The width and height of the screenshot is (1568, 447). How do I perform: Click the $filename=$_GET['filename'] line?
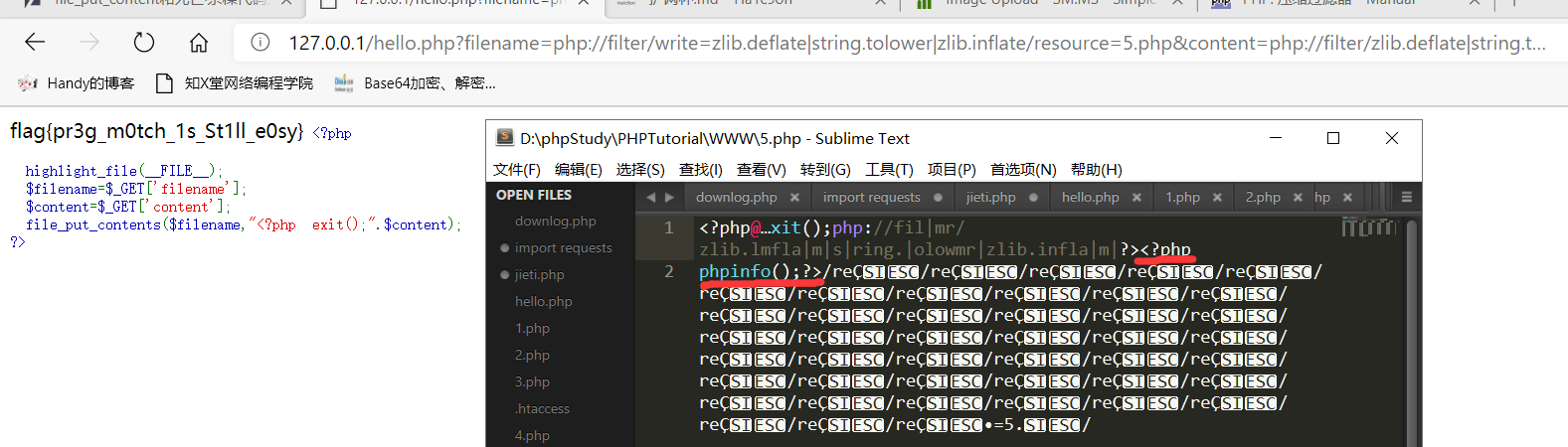(x=136, y=189)
